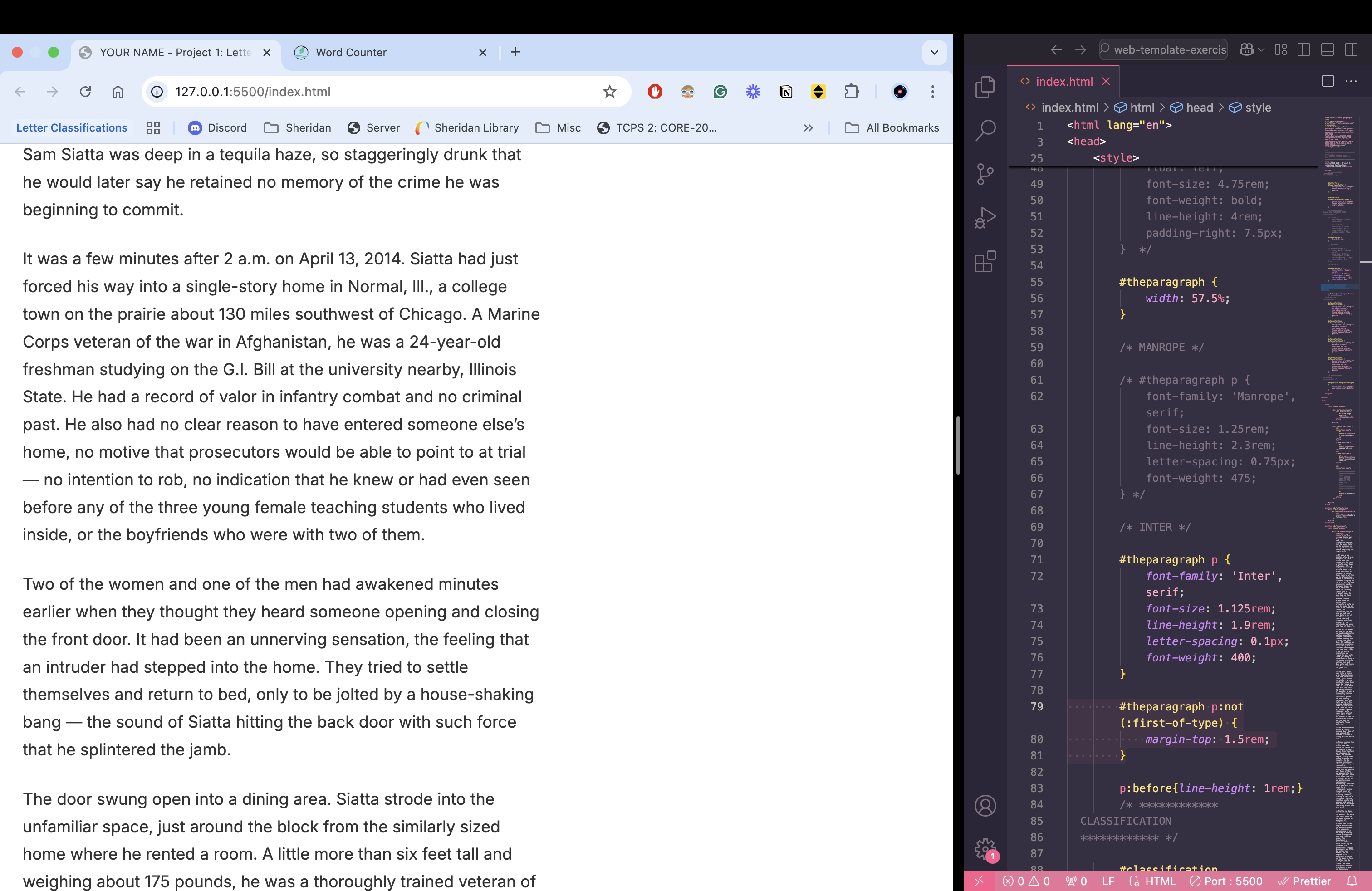Toggle the bottom Panel visibility

(x=1328, y=49)
